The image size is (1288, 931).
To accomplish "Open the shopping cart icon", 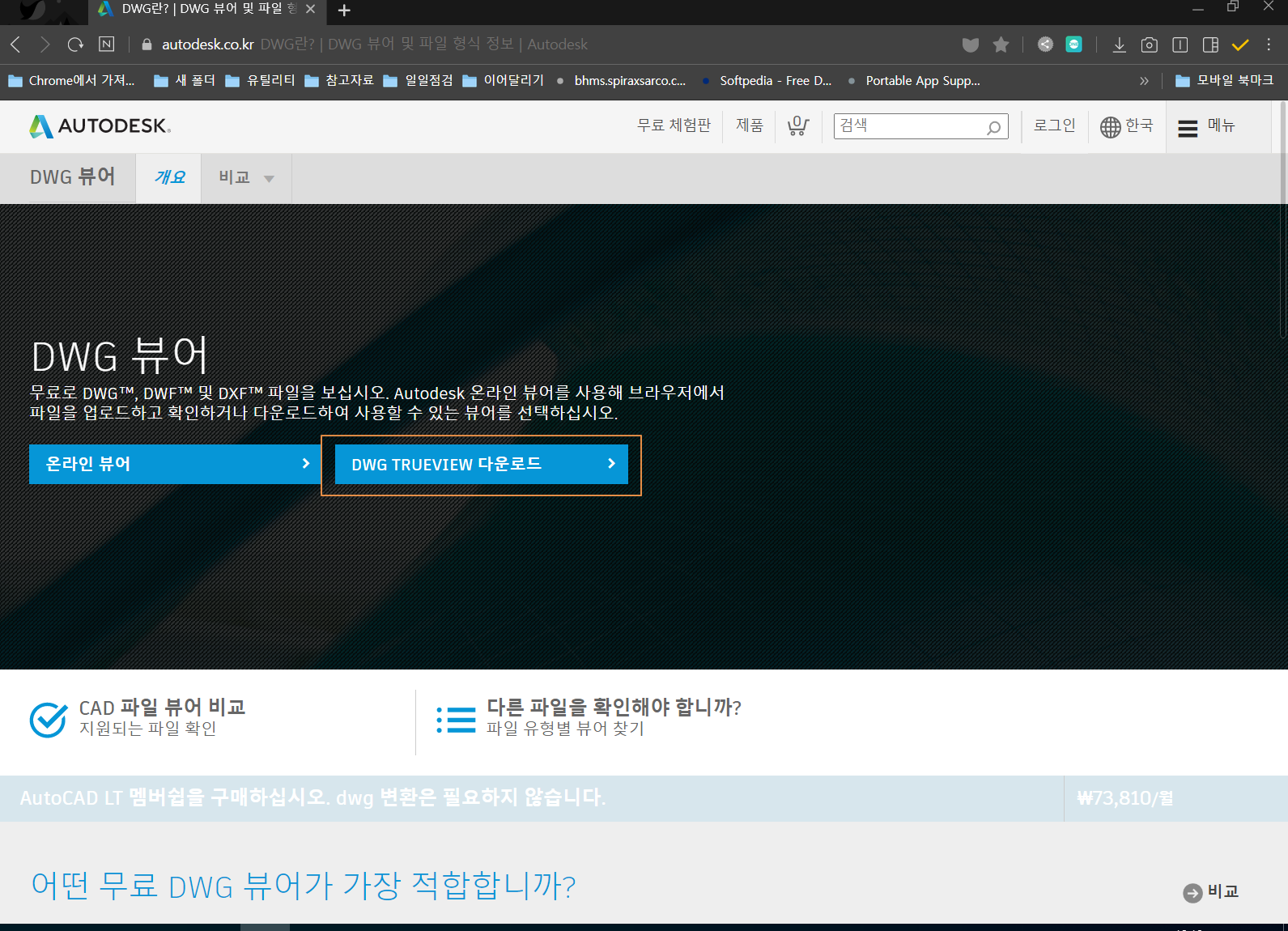I will (797, 125).
